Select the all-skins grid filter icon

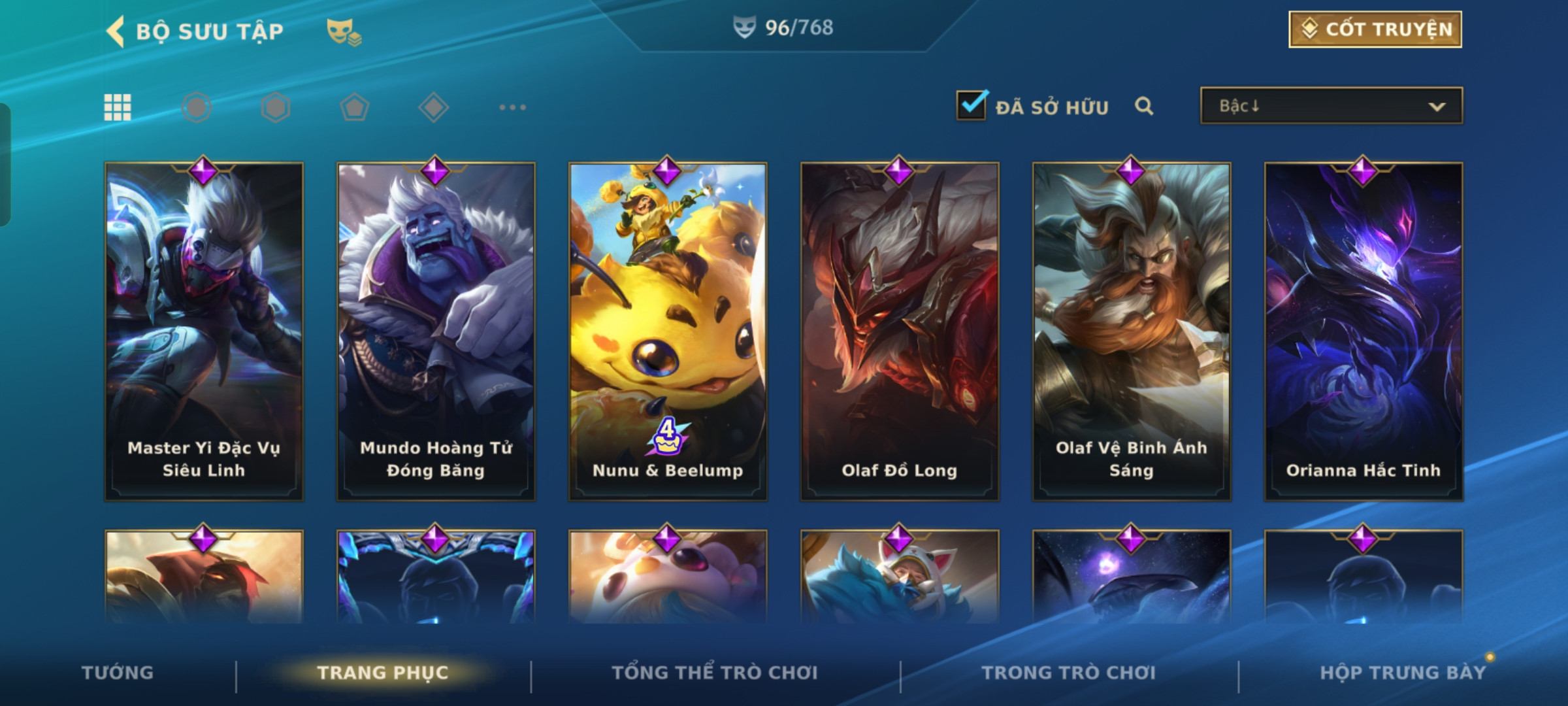(x=118, y=107)
